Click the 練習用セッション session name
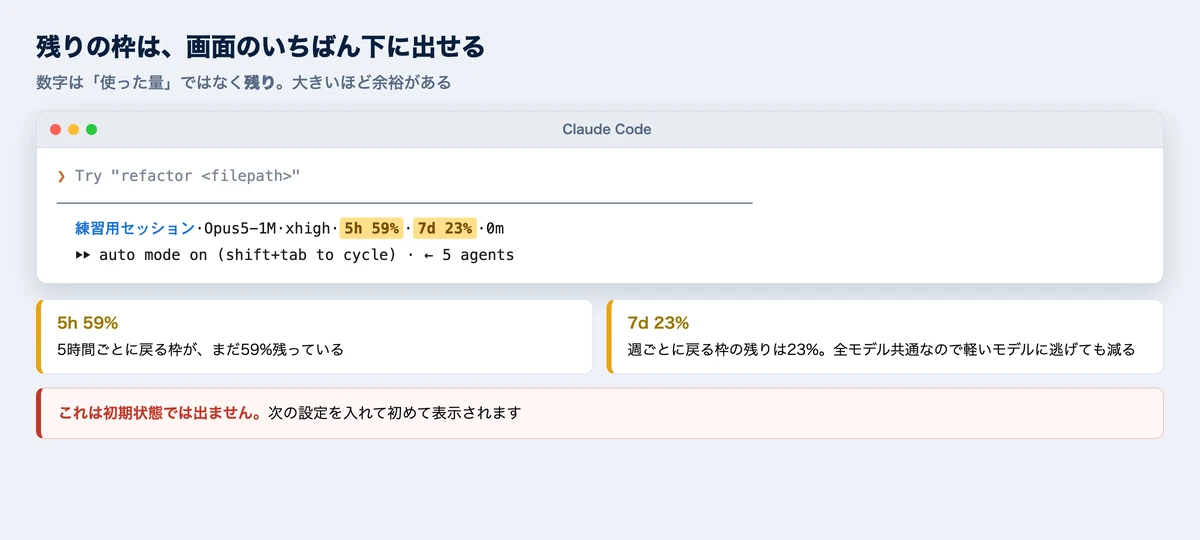This screenshot has width=1200, height=540. pyautogui.click(x=135, y=229)
